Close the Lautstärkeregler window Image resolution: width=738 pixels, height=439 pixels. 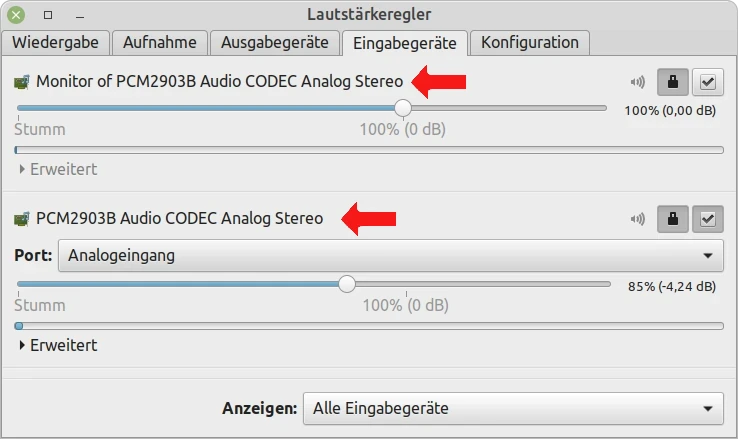click(x=17, y=15)
